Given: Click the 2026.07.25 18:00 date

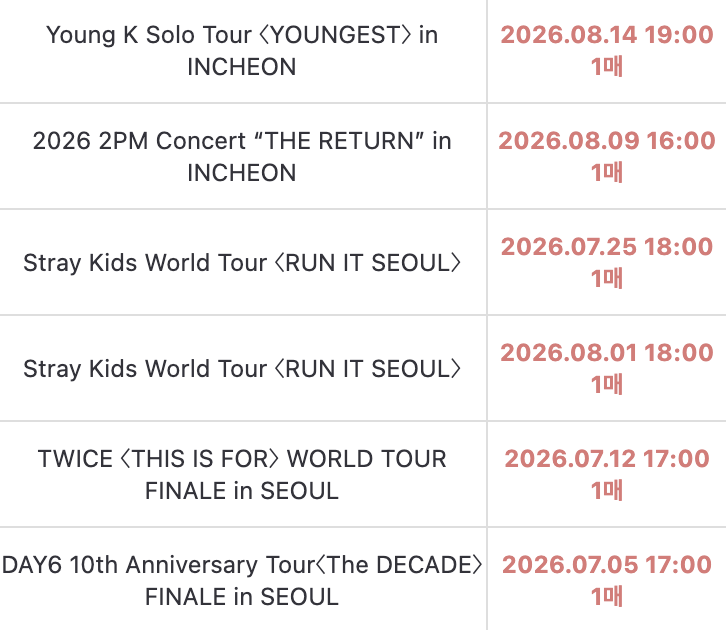Looking at the screenshot, I should coord(607,247).
